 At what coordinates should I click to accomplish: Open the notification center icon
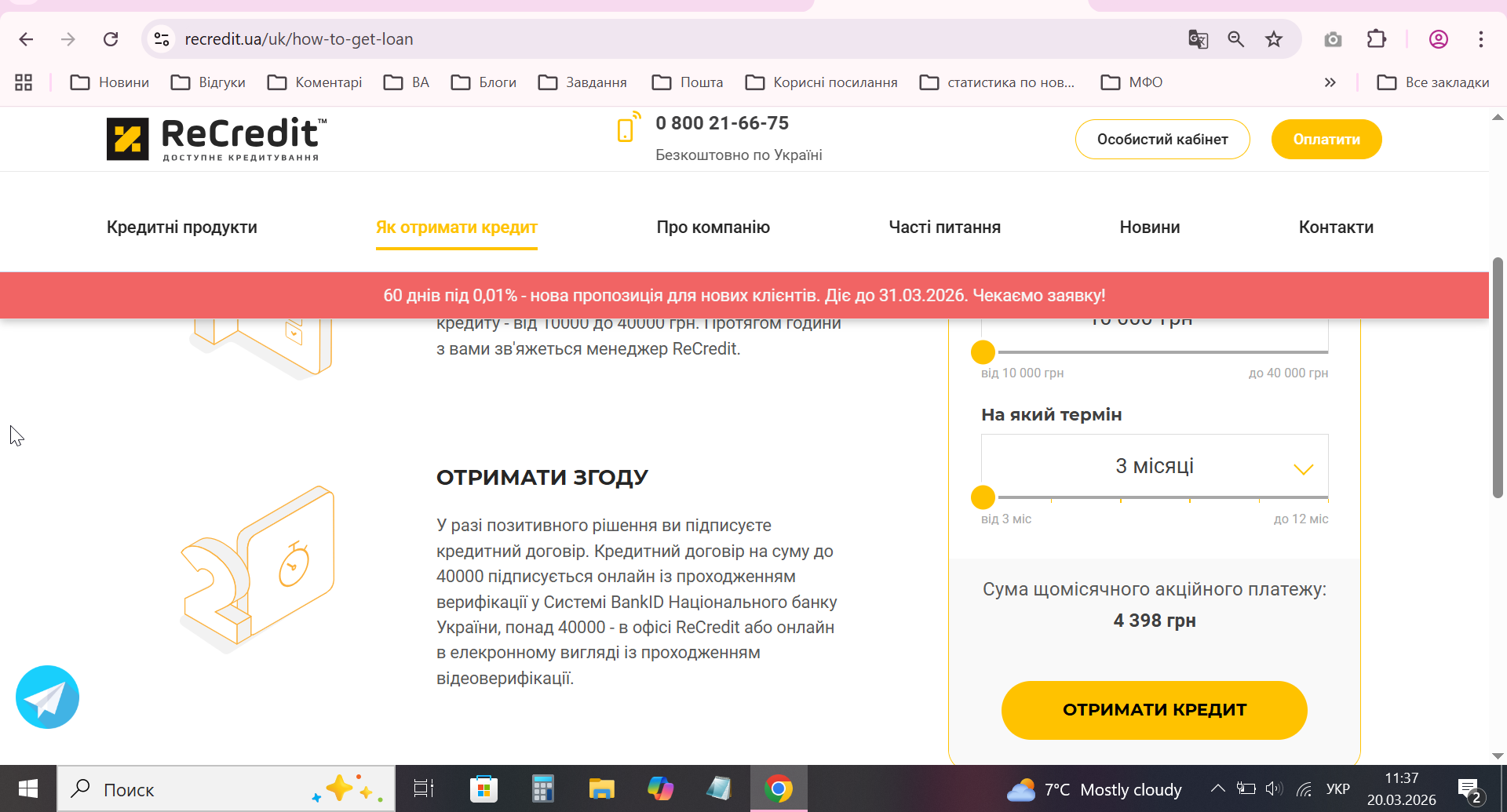coord(1469,791)
